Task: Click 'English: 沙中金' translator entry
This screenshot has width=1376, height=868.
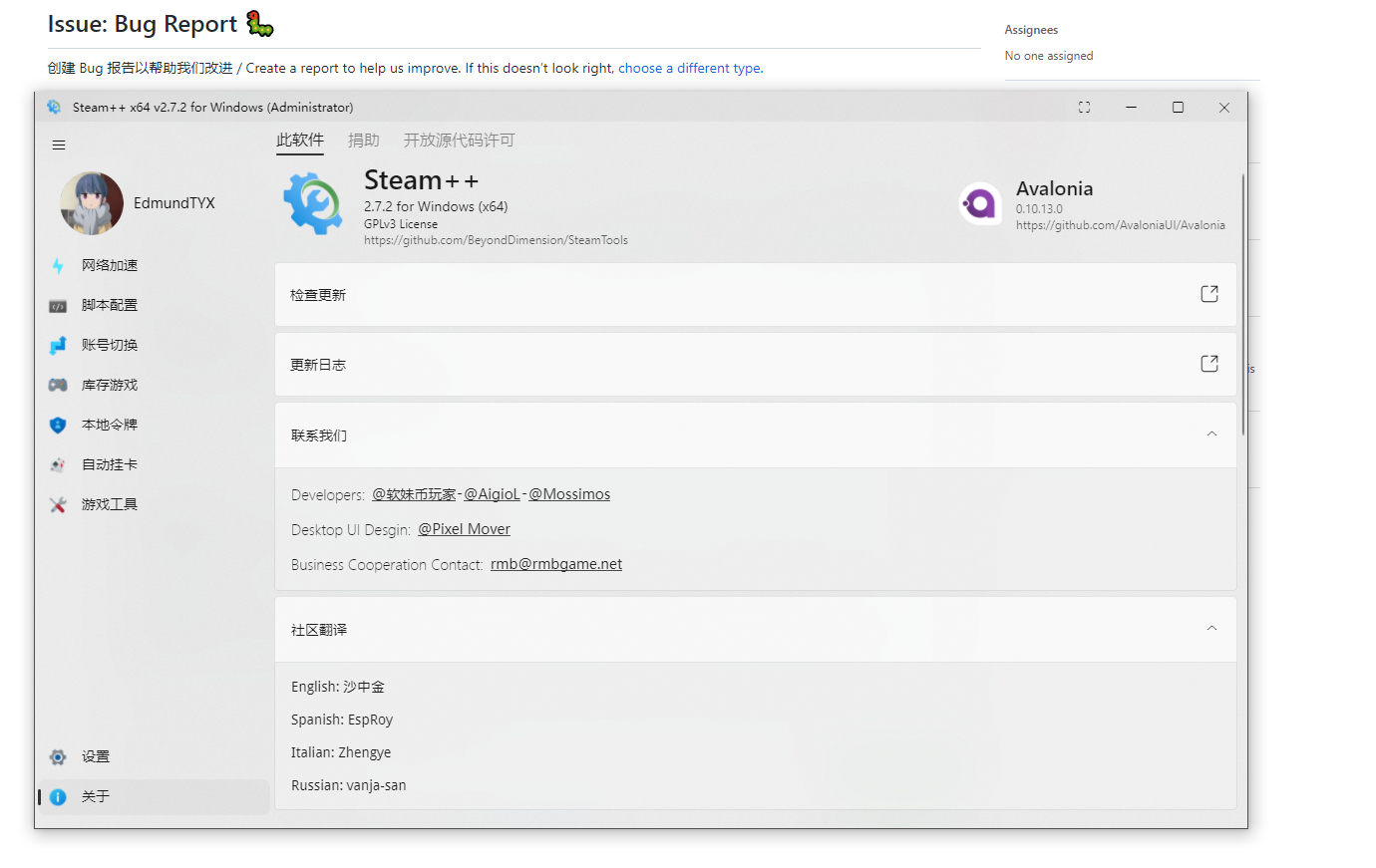Action: point(338,687)
